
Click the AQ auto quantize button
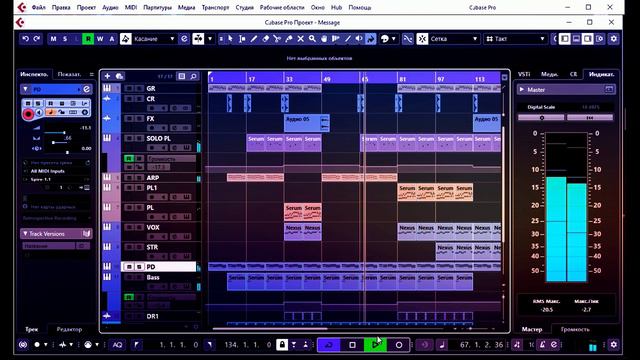(117, 345)
